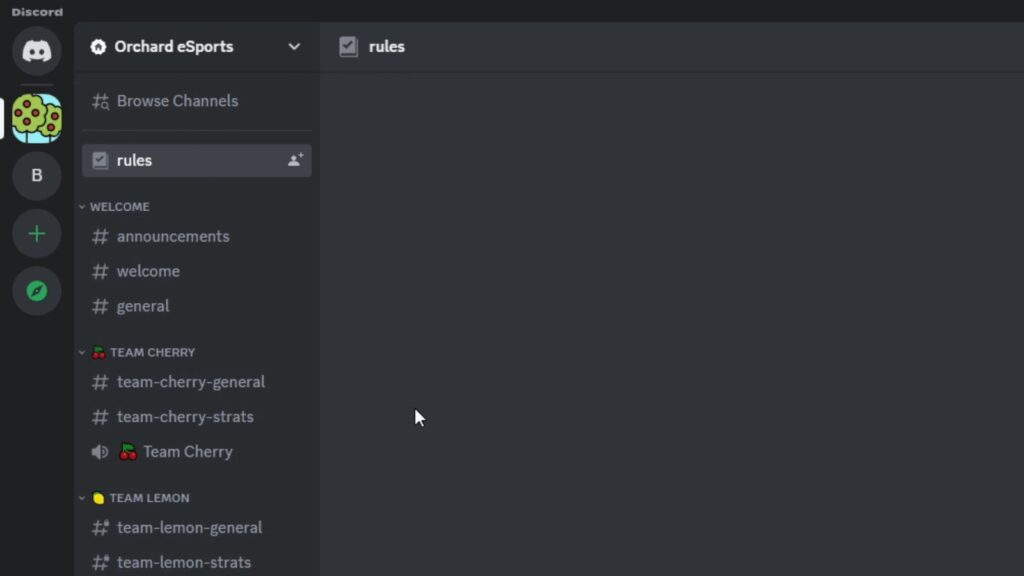The image size is (1024, 576).
Task: Open the server with the B icon
Action: pos(37,176)
